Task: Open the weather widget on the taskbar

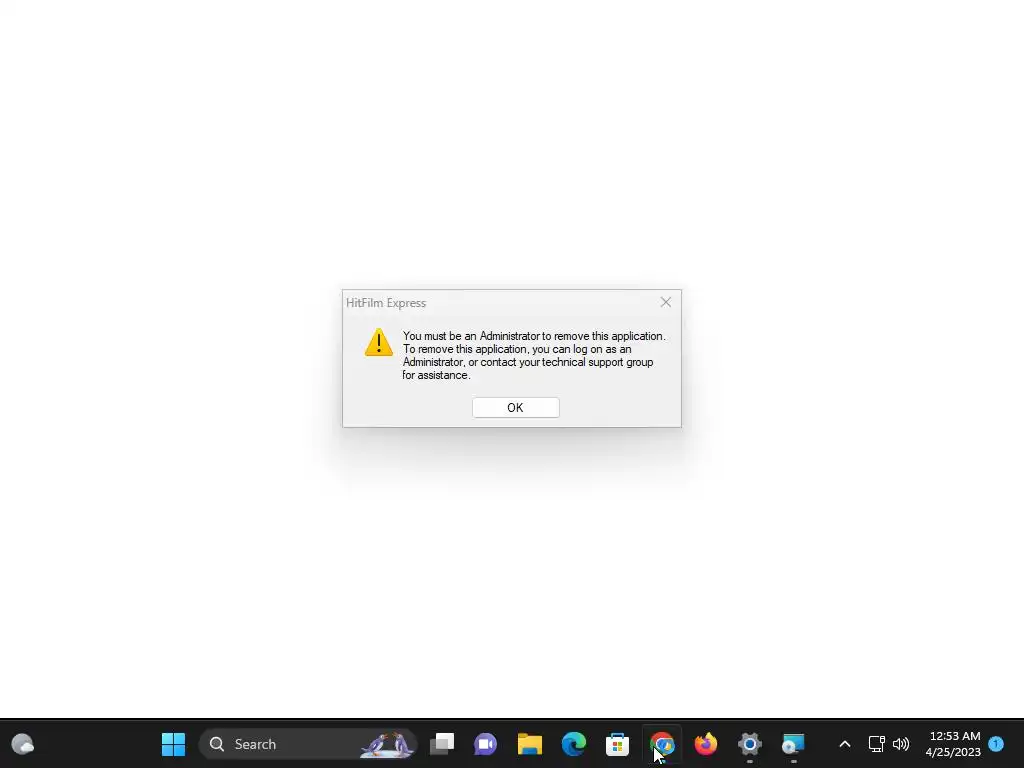Action: click(x=23, y=744)
